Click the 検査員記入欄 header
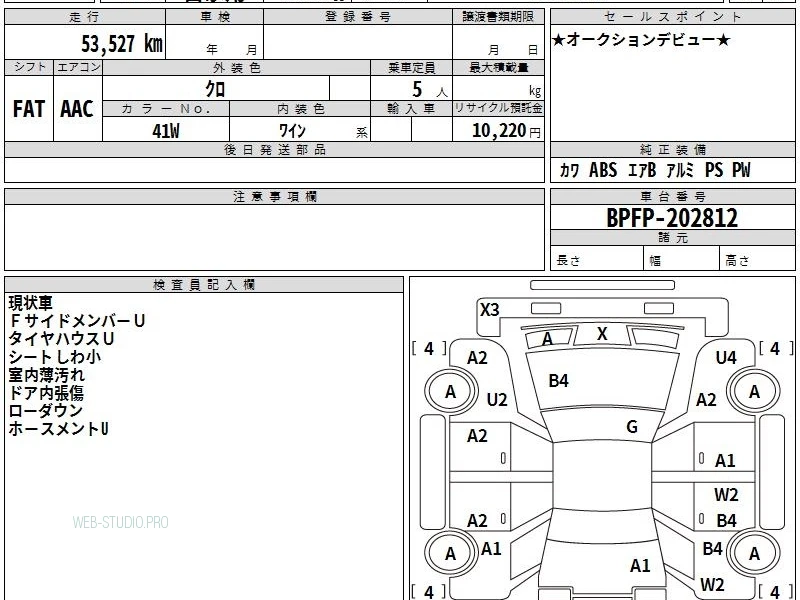The width and height of the screenshot is (800, 600). click(204, 285)
